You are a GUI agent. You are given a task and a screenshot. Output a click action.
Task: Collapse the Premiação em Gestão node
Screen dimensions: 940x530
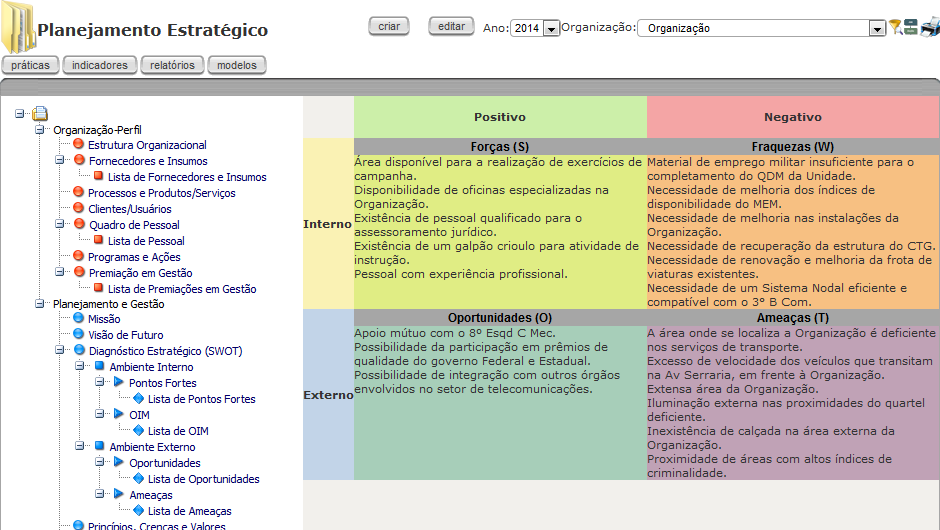59,272
